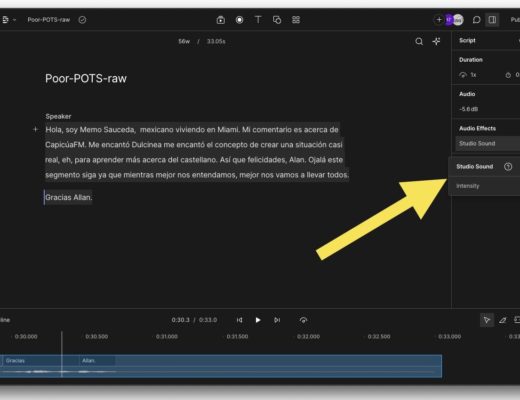The height and width of the screenshot is (400, 520).
Task: Click the plus icon beside the paragraph
Action: [36, 129]
